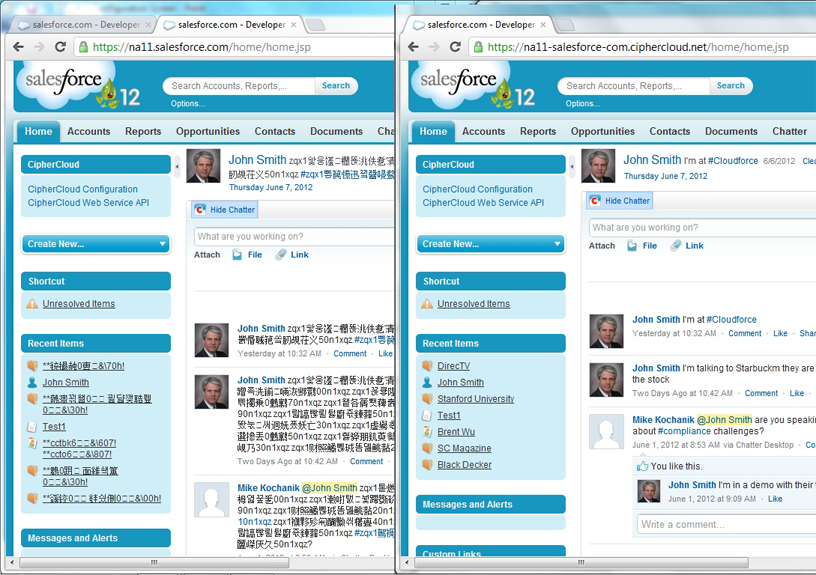Click left window search accounts field

pyautogui.click(x=239, y=86)
